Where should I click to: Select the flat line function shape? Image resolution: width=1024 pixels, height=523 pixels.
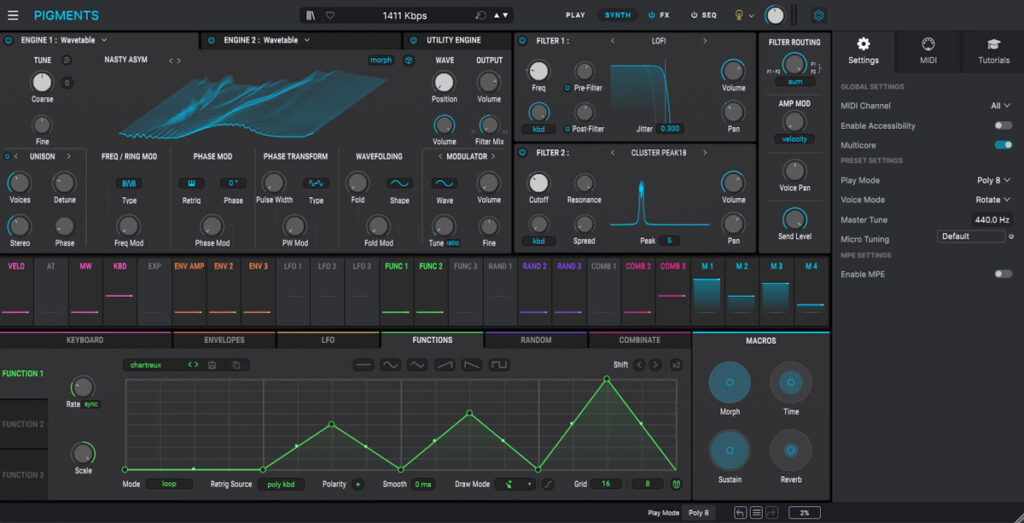coord(364,365)
